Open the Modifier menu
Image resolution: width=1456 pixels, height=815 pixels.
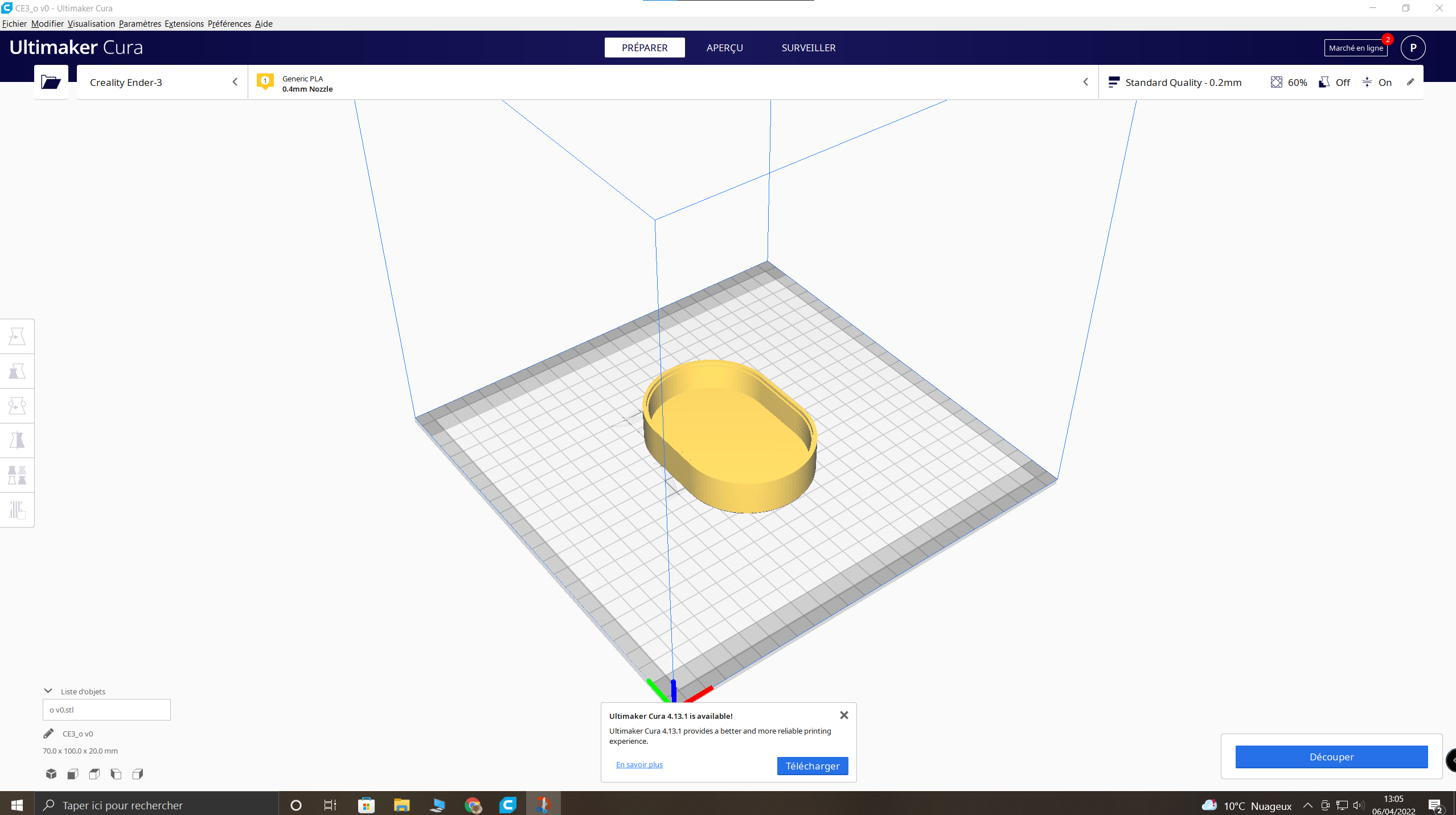coord(47,23)
